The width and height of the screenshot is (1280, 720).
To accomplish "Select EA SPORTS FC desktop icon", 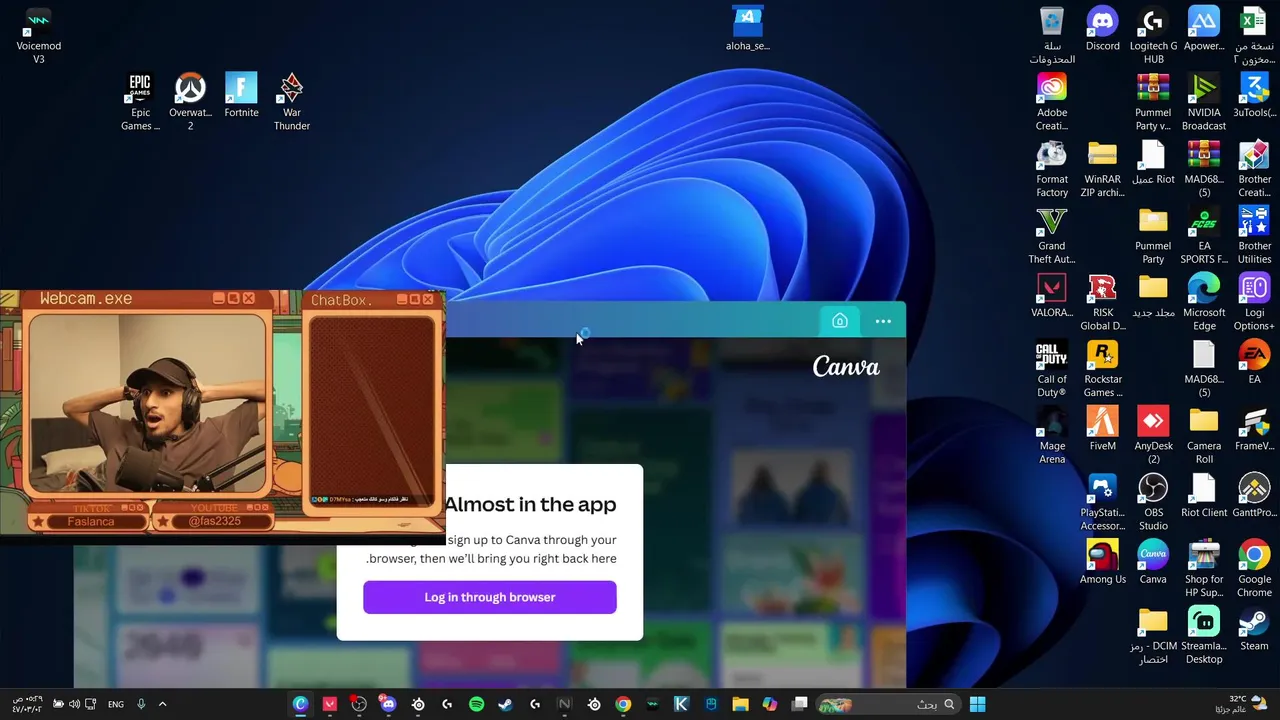I will [x=1204, y=236].
